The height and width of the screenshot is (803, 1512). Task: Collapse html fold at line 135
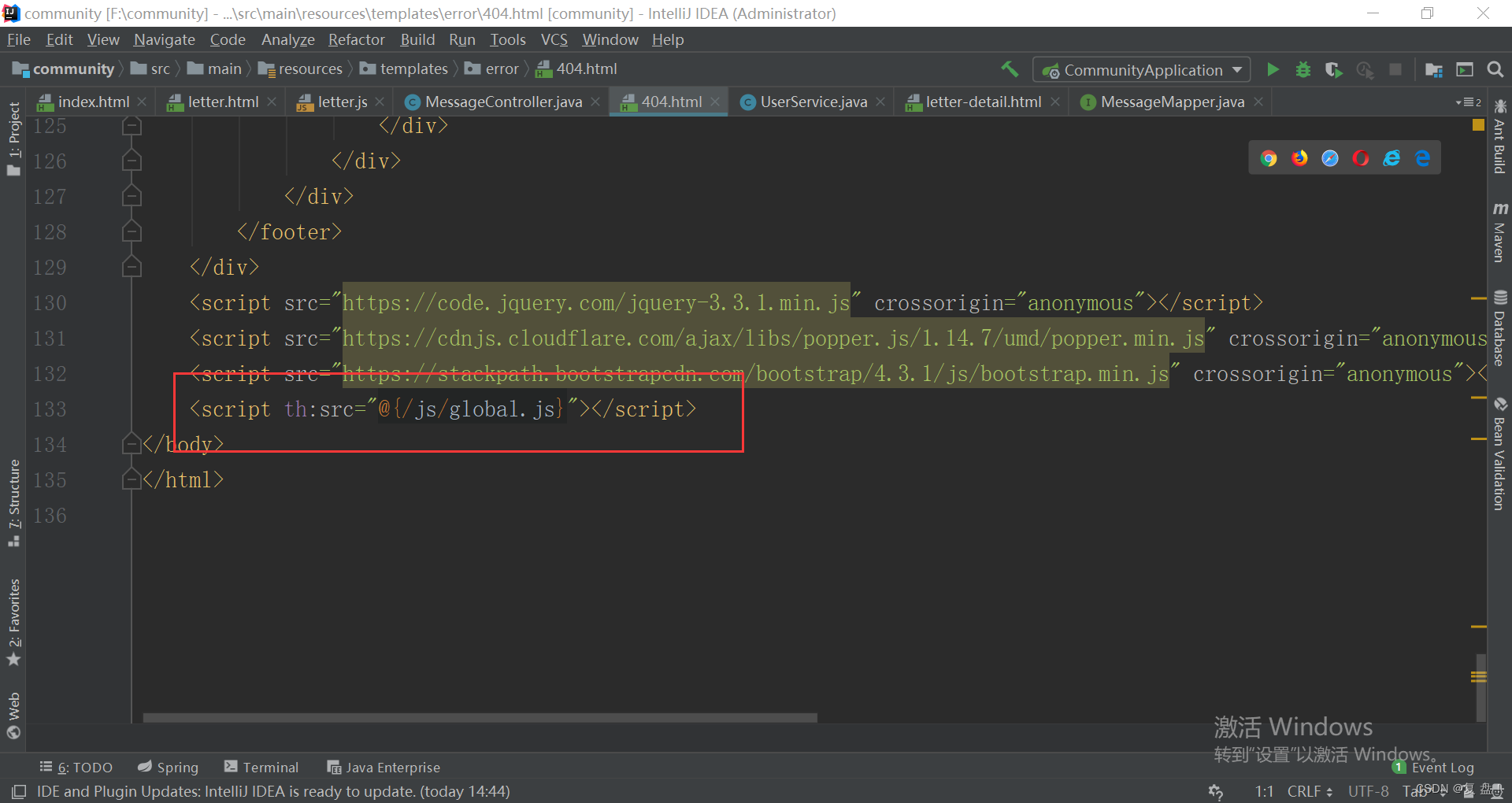pos(132,479)
